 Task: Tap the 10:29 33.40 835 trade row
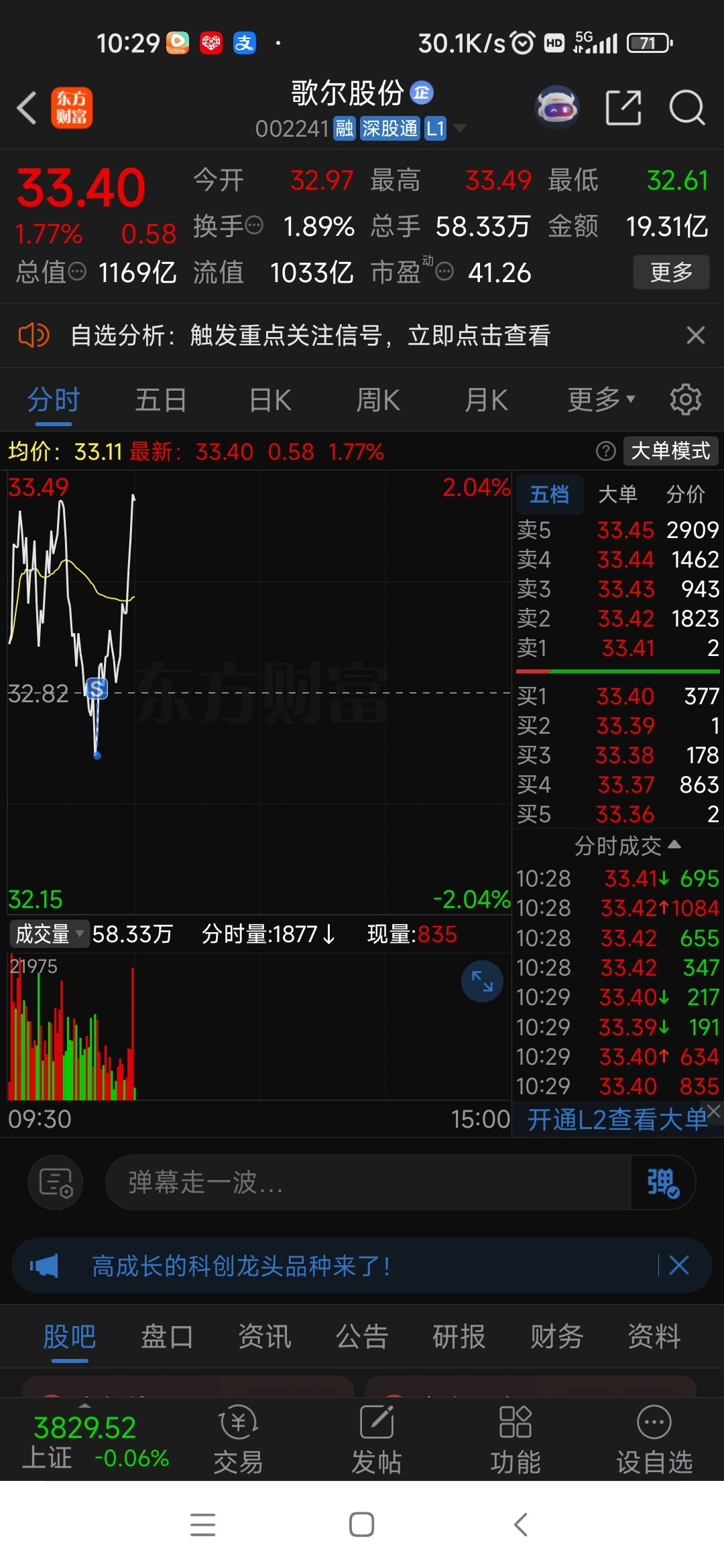[x=617, y=1086]
